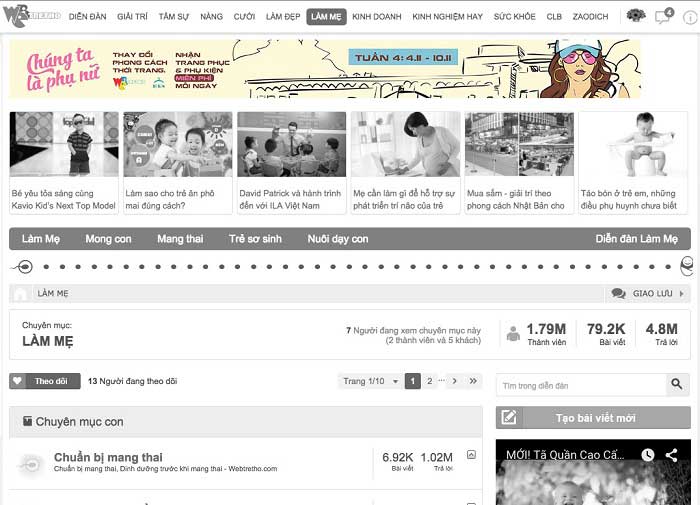Screen dimensions: 700x505
Task: Open SỨC KHỎE menu
Action: tap(514, 17)
